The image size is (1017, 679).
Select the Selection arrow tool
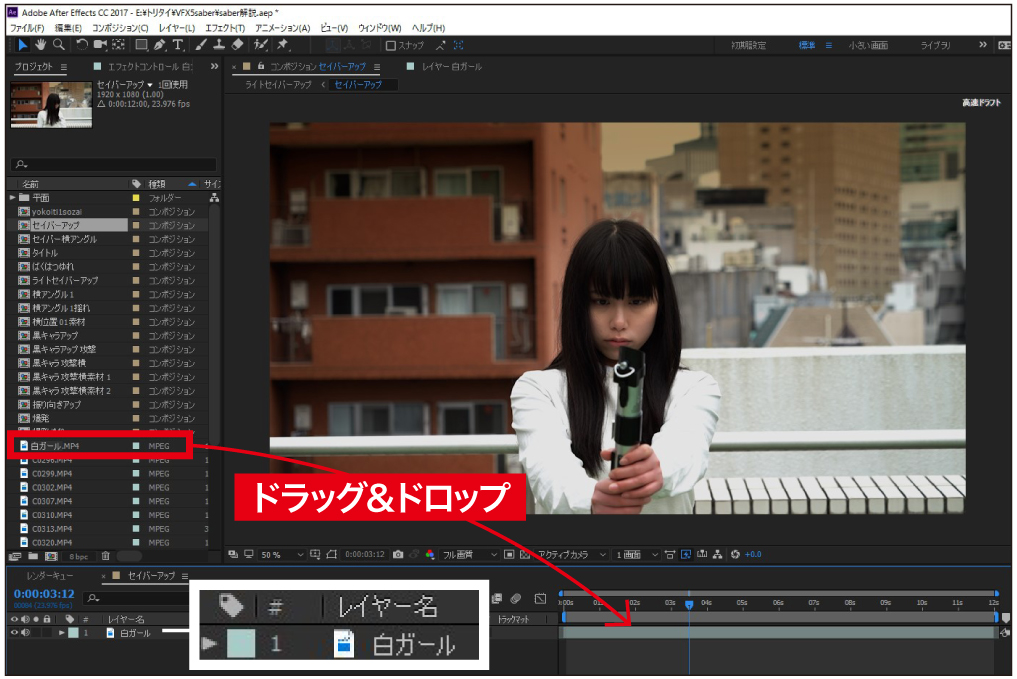pyautogui.click(x=22, y=45)
